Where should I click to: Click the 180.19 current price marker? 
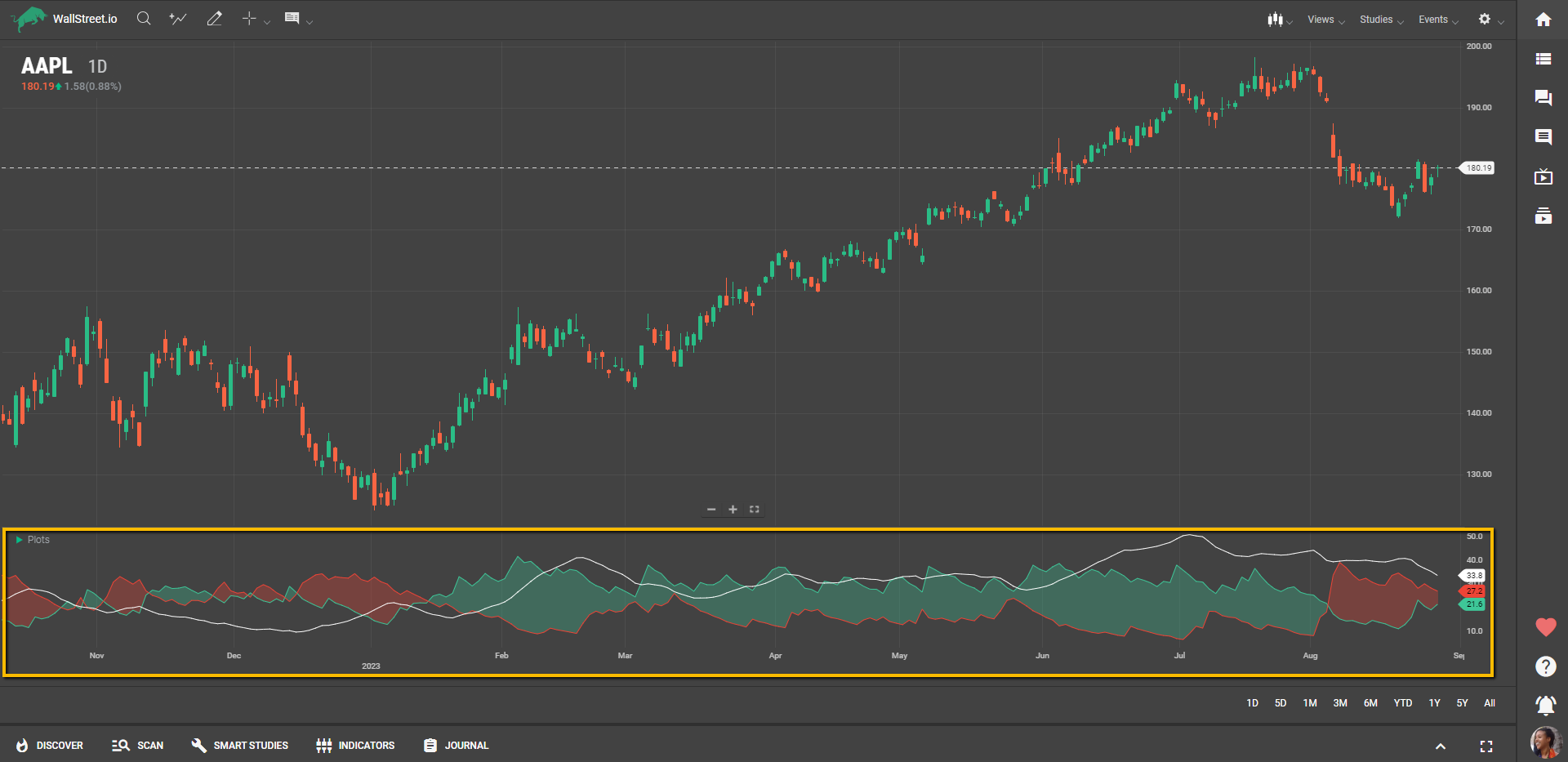(x=1477, y=168)
